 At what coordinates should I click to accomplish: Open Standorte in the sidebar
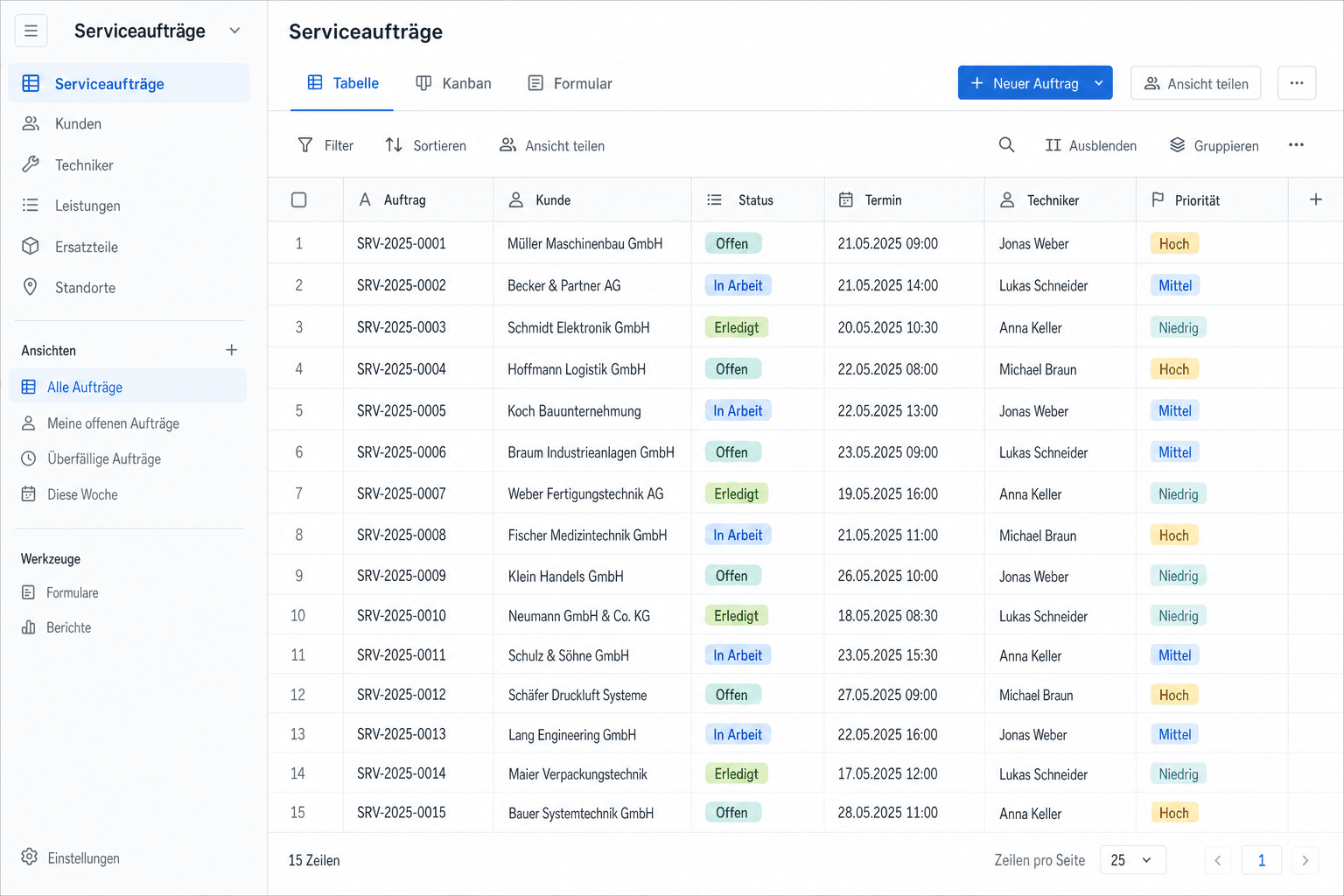pyautogui.click(x=129, y=288)
